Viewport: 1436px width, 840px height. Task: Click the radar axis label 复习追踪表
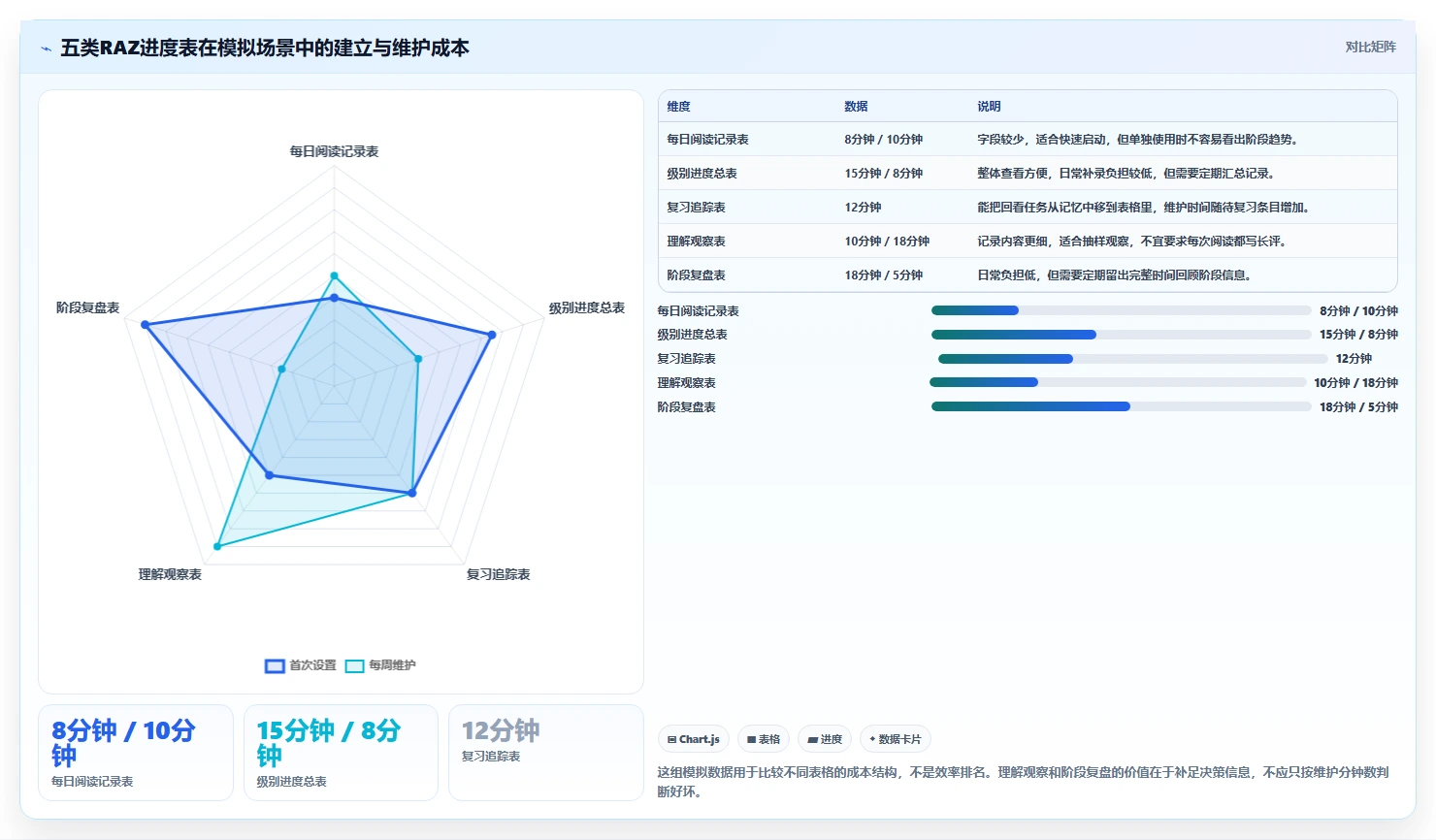(x=498, y=574)
